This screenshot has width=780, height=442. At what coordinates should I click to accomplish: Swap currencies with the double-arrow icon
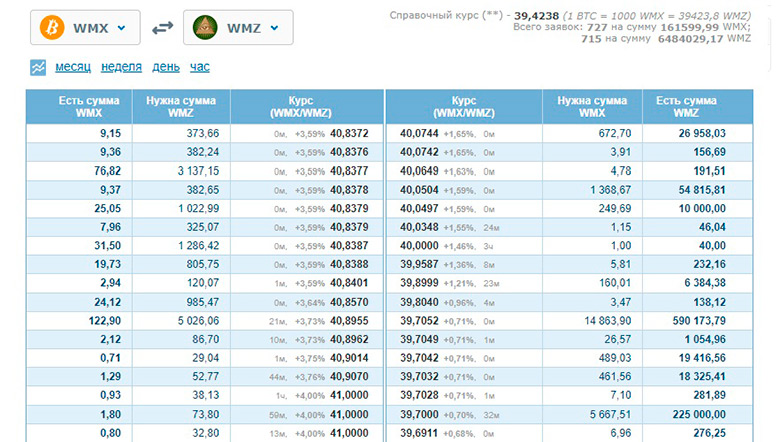point(163,28)
